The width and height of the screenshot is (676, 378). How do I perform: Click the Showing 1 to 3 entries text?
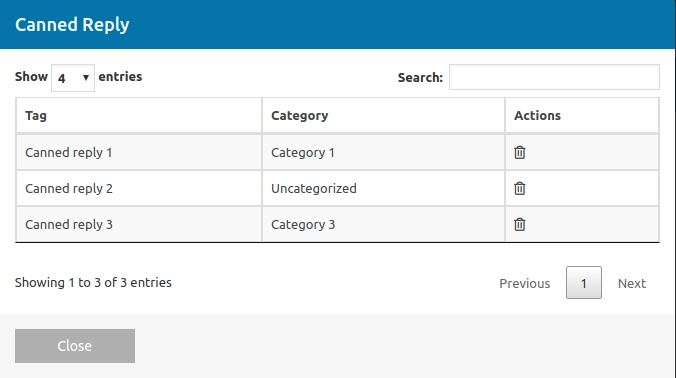93,283
